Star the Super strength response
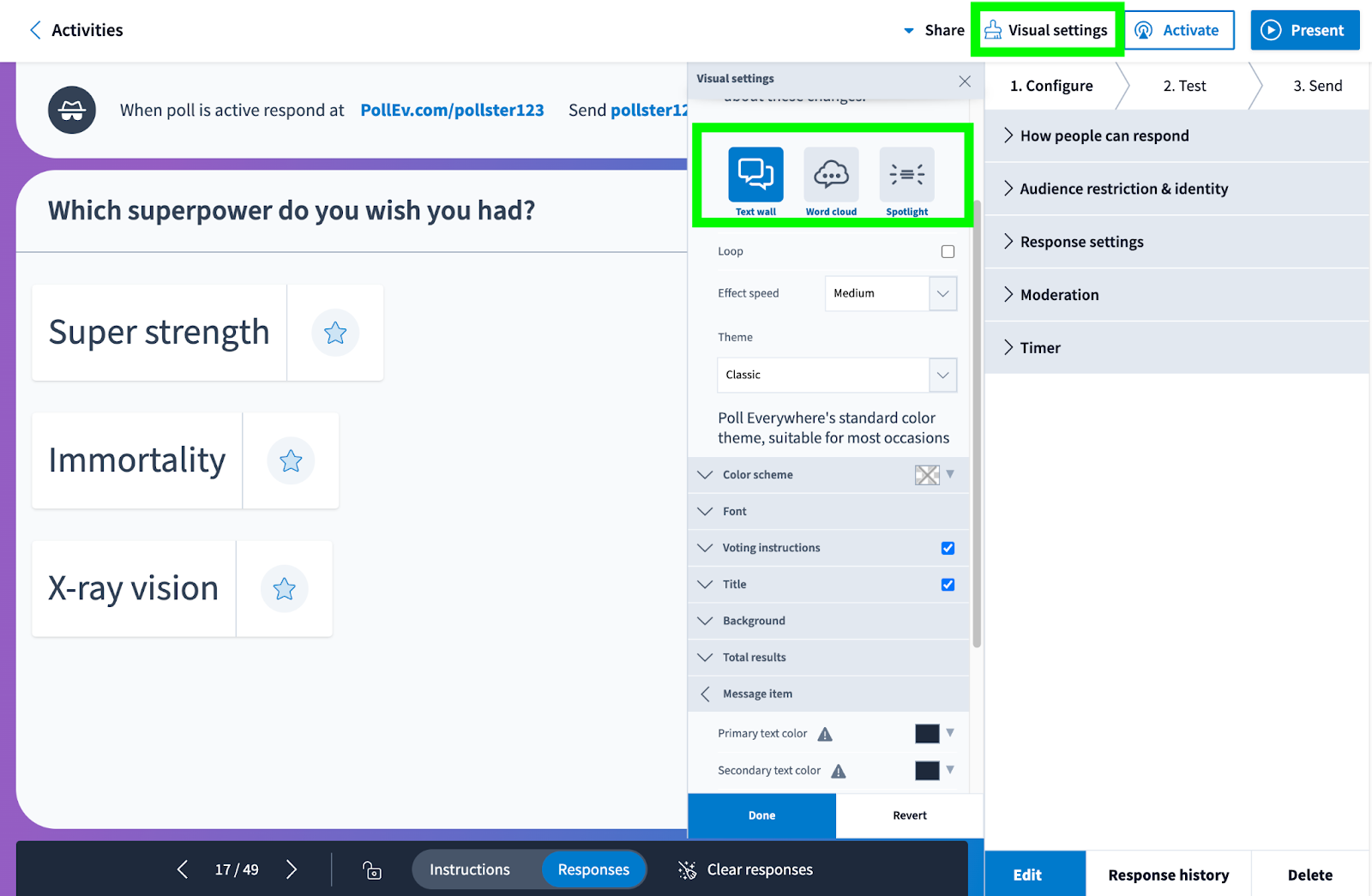 click(x=335, y=333)
